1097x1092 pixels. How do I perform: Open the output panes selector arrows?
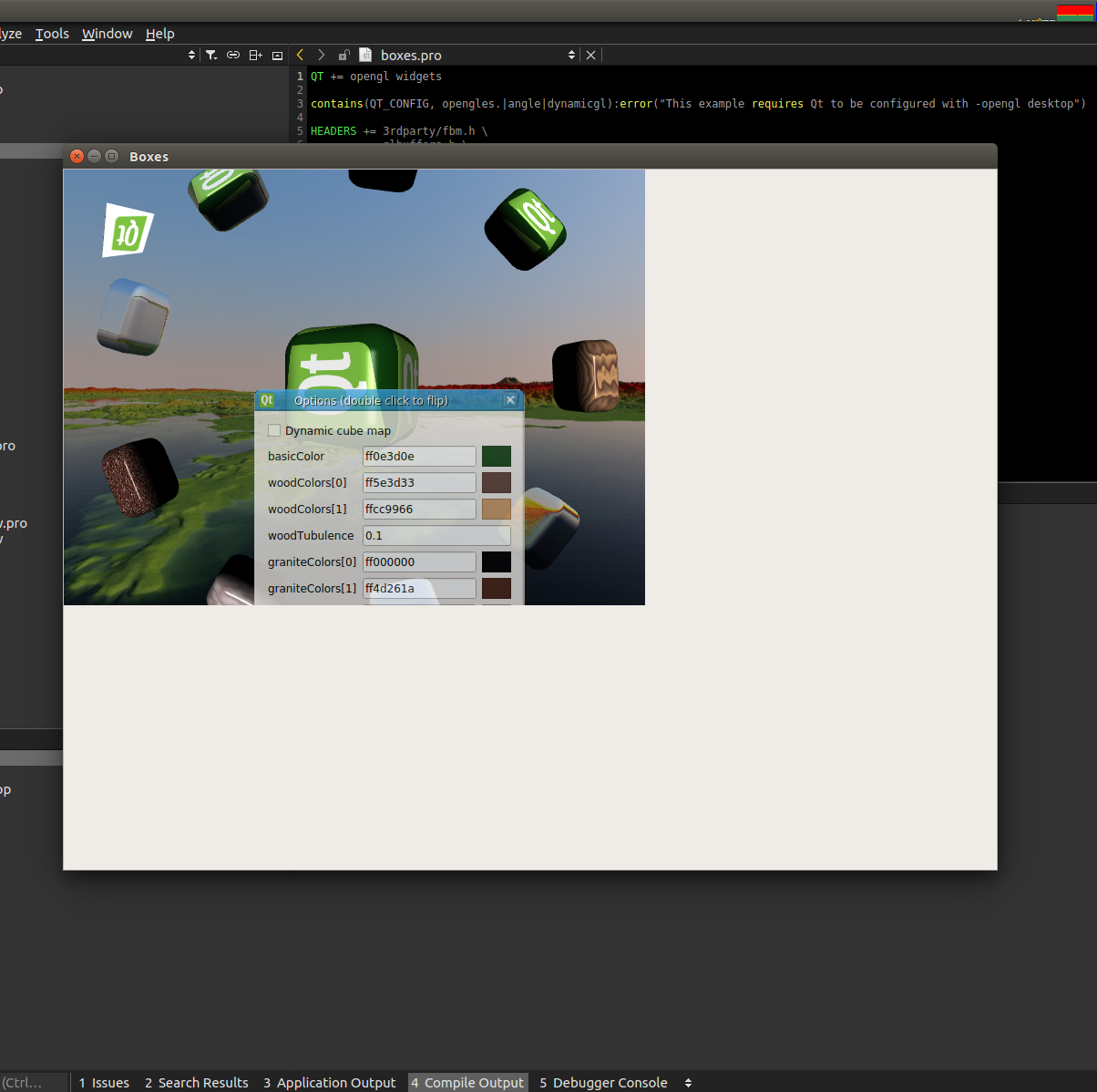pyautogui.click(x=689, y=1083)
